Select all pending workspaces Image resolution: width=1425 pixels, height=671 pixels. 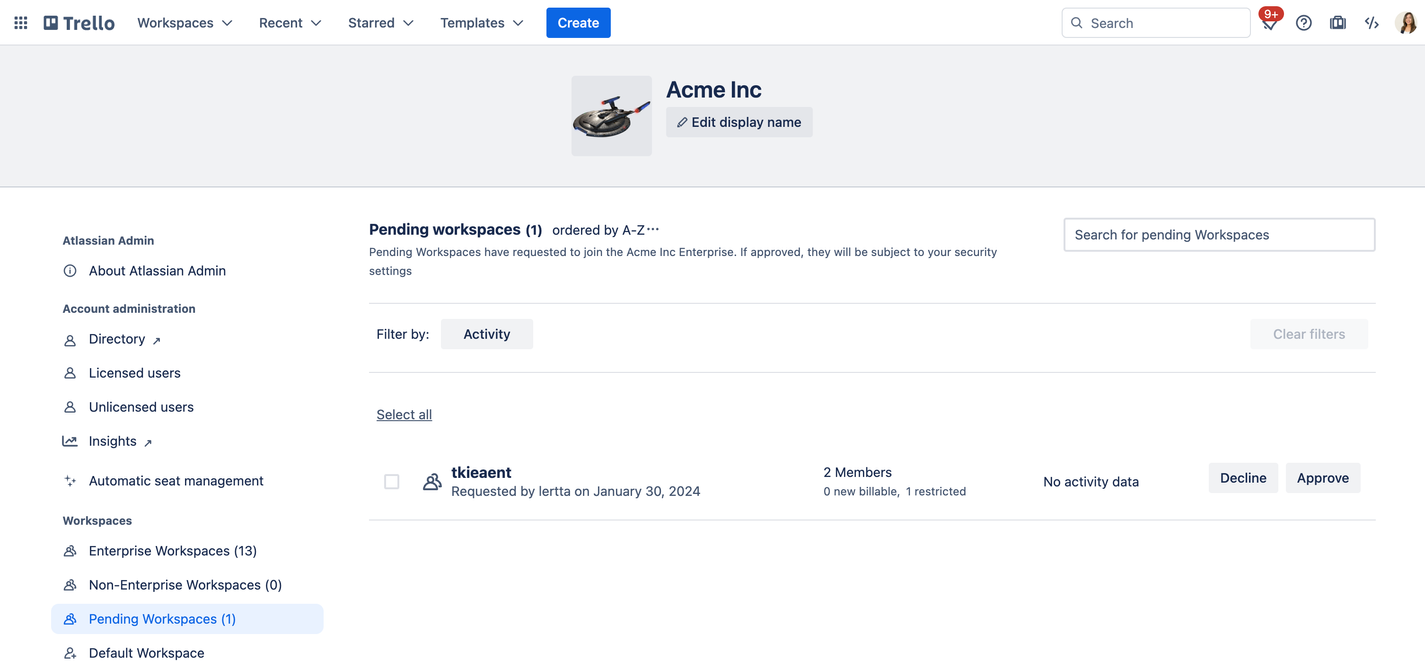(x=404, y=414)
